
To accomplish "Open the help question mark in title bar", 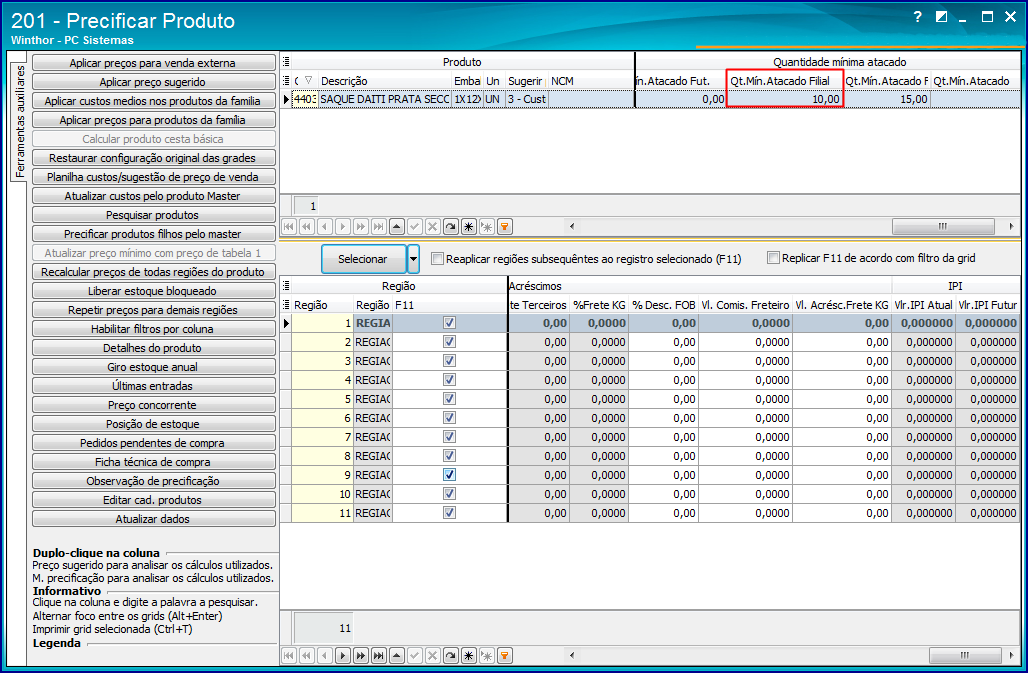I will [918, 17].
